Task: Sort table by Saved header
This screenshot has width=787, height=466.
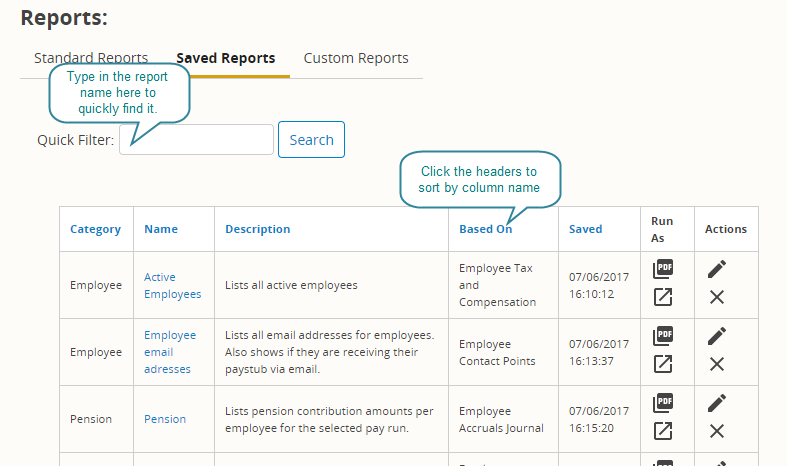Action: tap(585, 229)
